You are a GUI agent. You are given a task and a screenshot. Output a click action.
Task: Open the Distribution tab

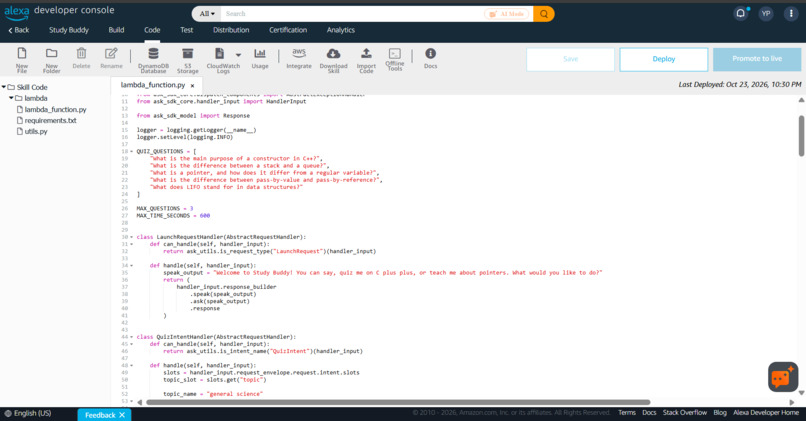tap(231, 30)
